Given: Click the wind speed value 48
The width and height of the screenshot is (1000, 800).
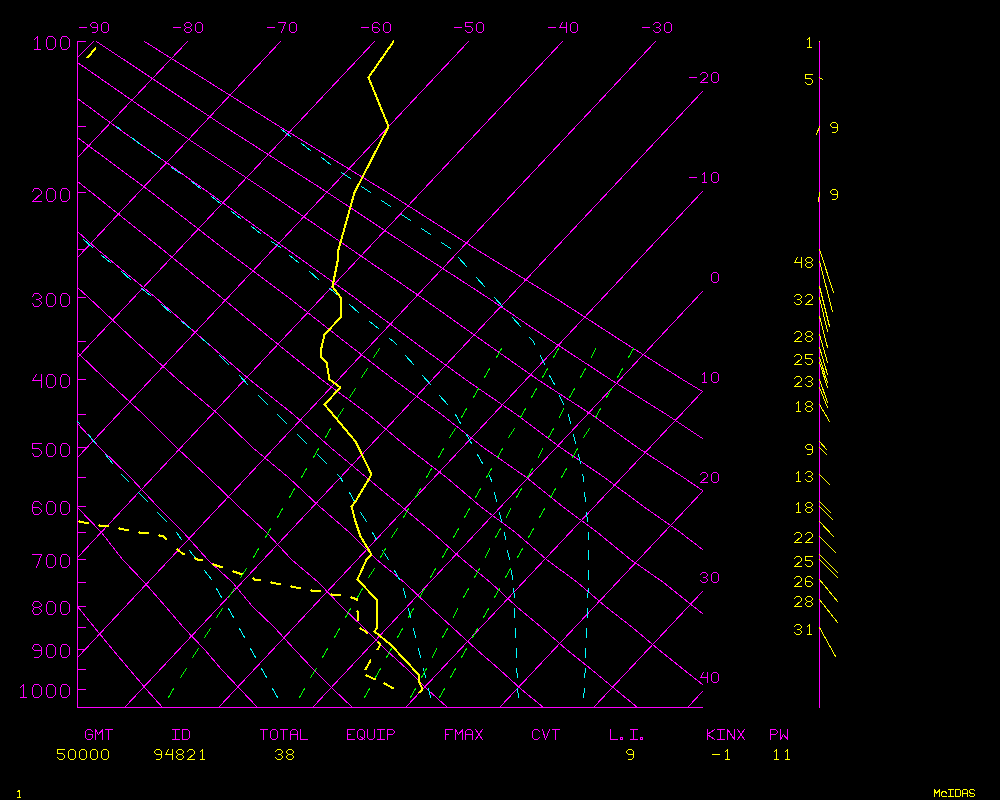Looking at the screenshot, I should coord(804,263).
